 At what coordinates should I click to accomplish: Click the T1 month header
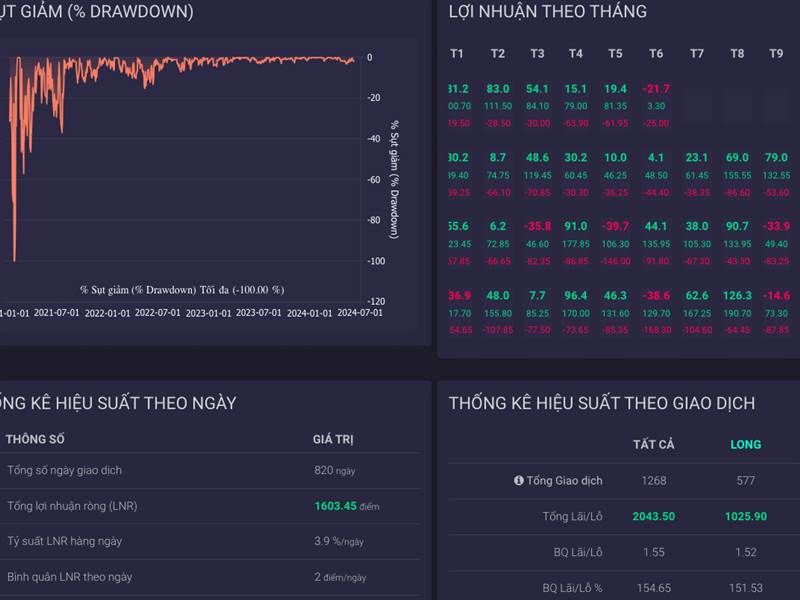point(459,52)
